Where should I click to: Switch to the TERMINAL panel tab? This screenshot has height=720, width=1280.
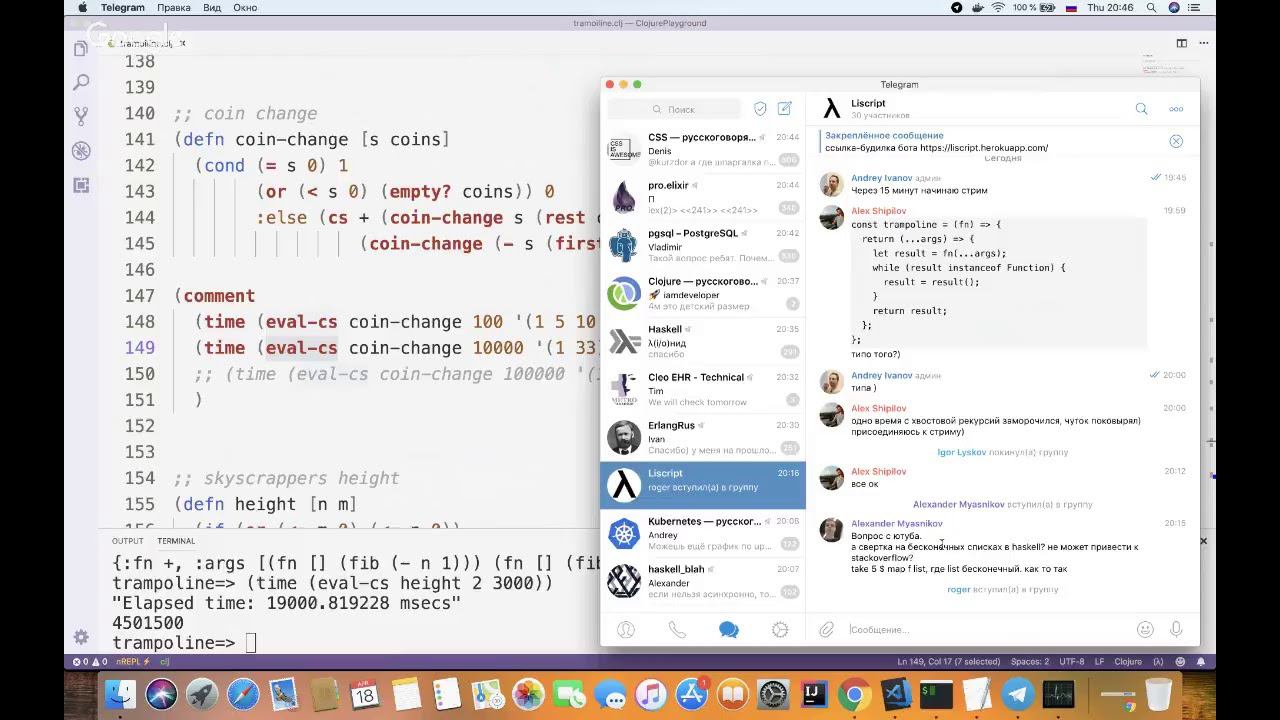pos(176,541)
